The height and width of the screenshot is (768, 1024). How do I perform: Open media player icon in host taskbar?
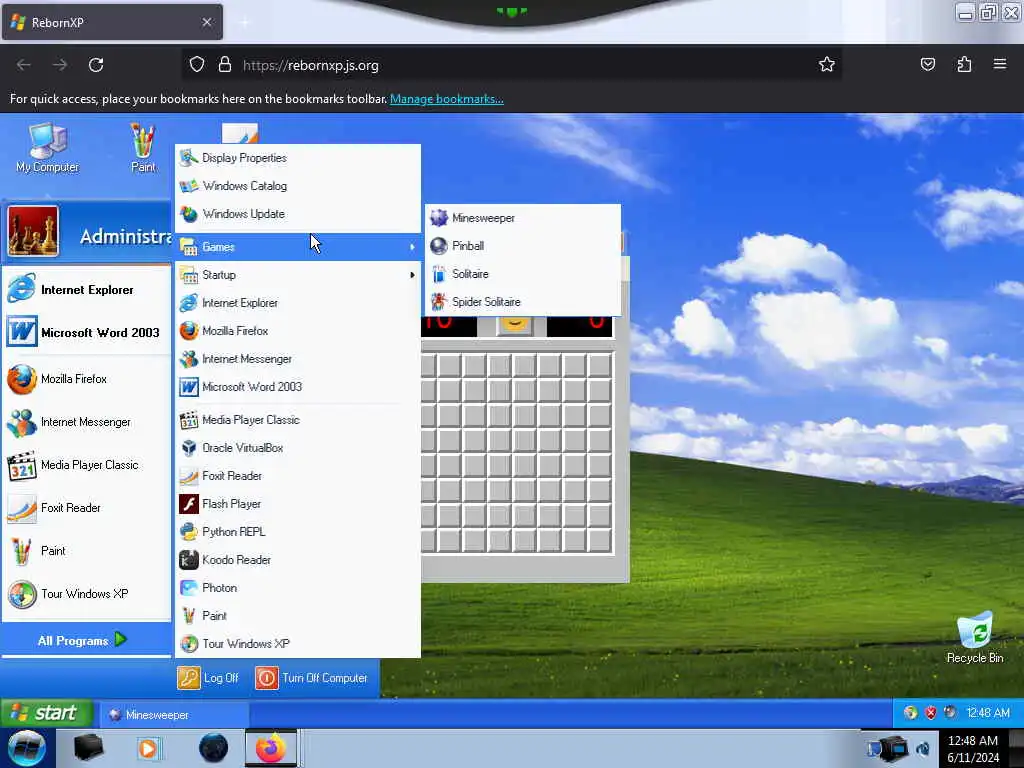tap(148, 748)
